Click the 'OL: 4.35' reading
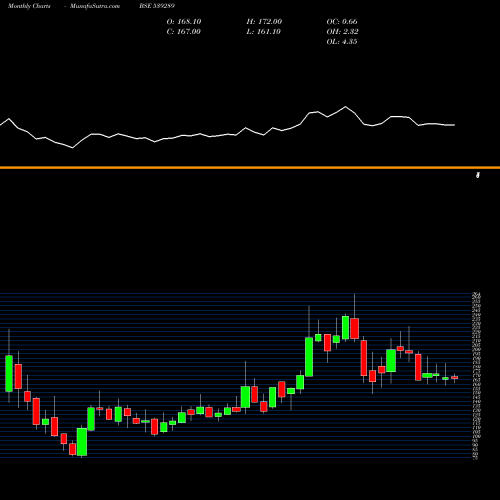 click(342, 41)
